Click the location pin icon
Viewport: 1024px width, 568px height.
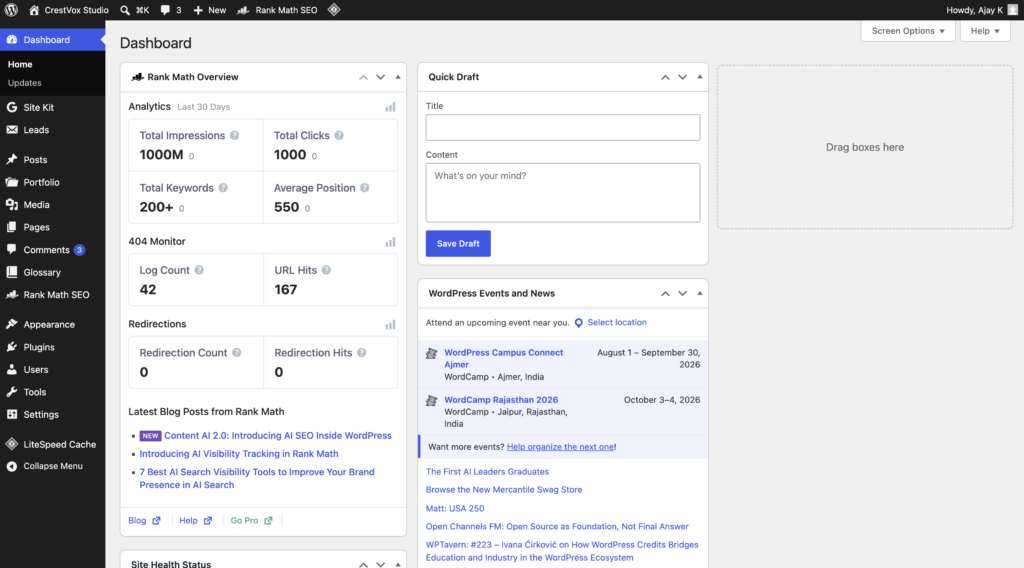point(579,323)
